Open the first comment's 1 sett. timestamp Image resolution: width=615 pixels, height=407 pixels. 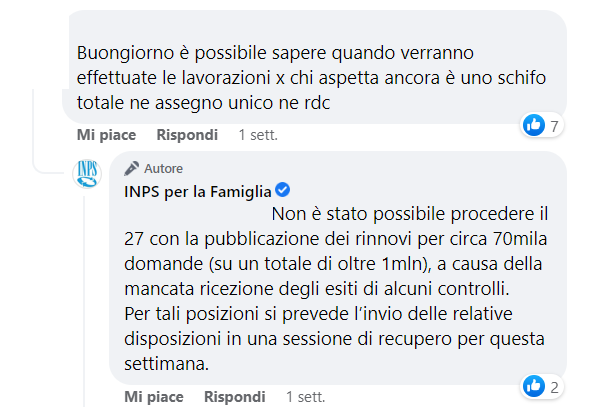coord(258,135)
